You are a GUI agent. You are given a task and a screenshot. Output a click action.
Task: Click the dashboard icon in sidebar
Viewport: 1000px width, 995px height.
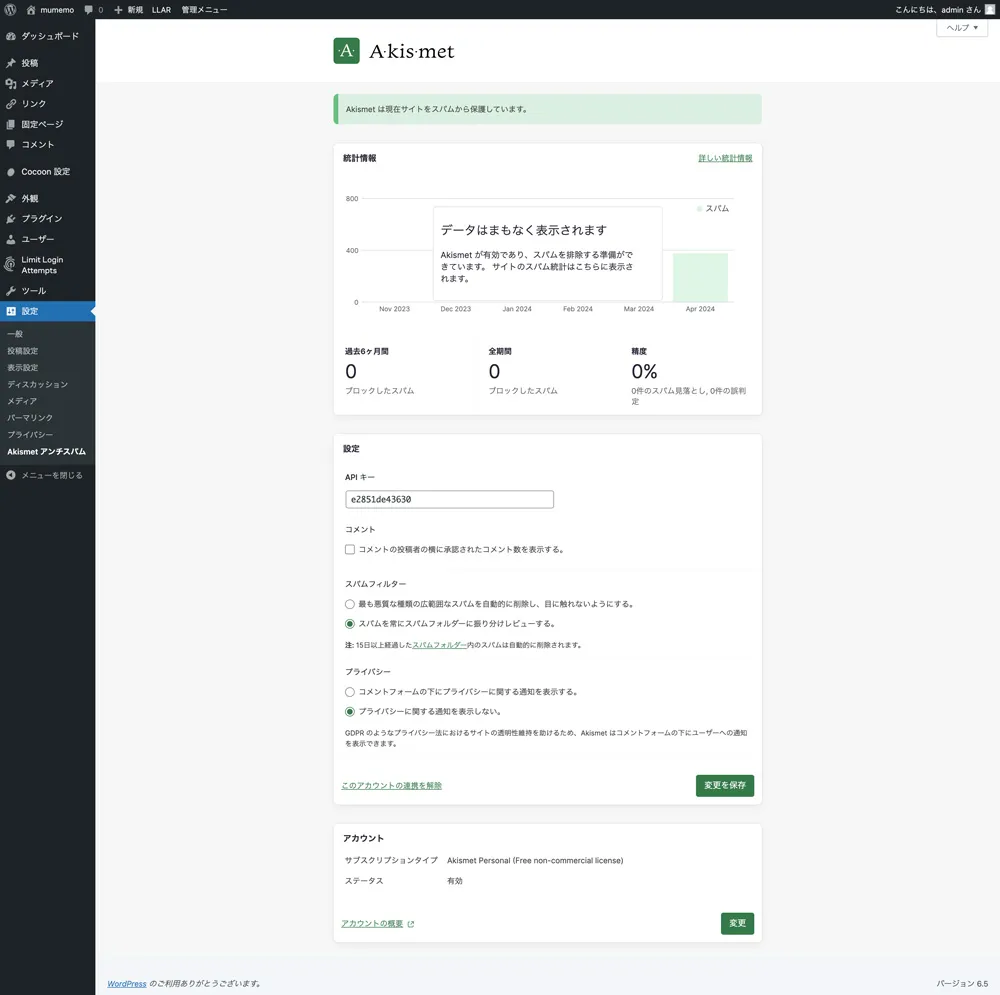[11, 36]
